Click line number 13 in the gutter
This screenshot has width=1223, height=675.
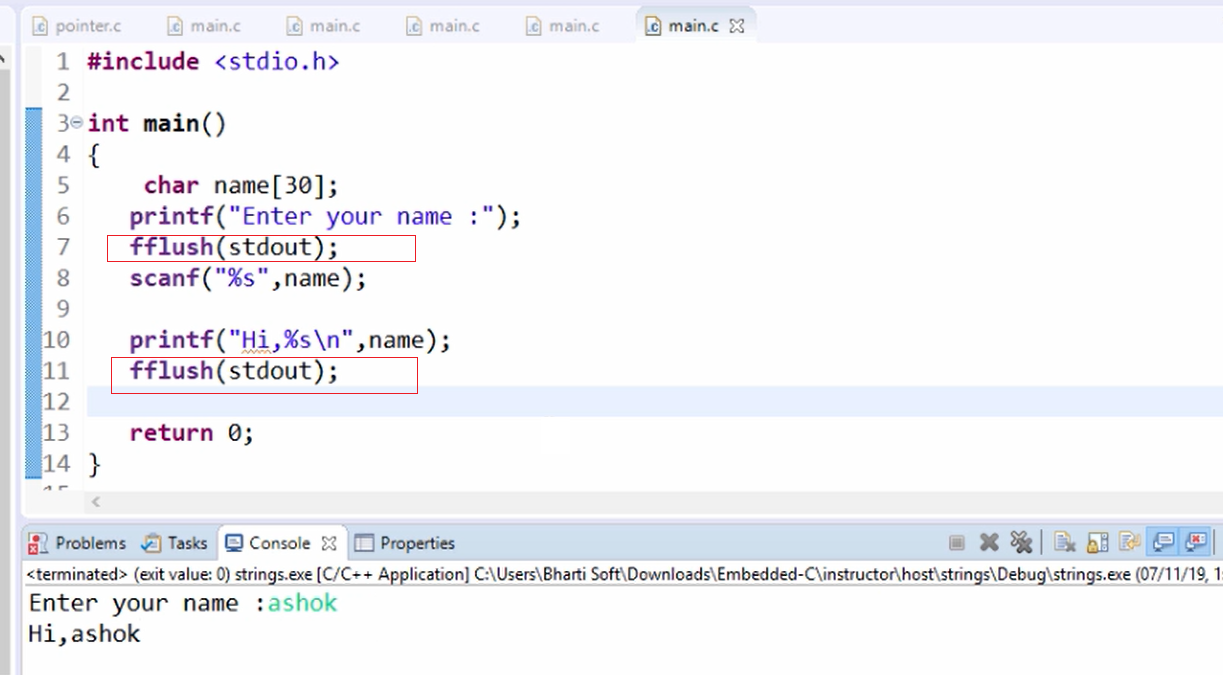pos(56,433)
